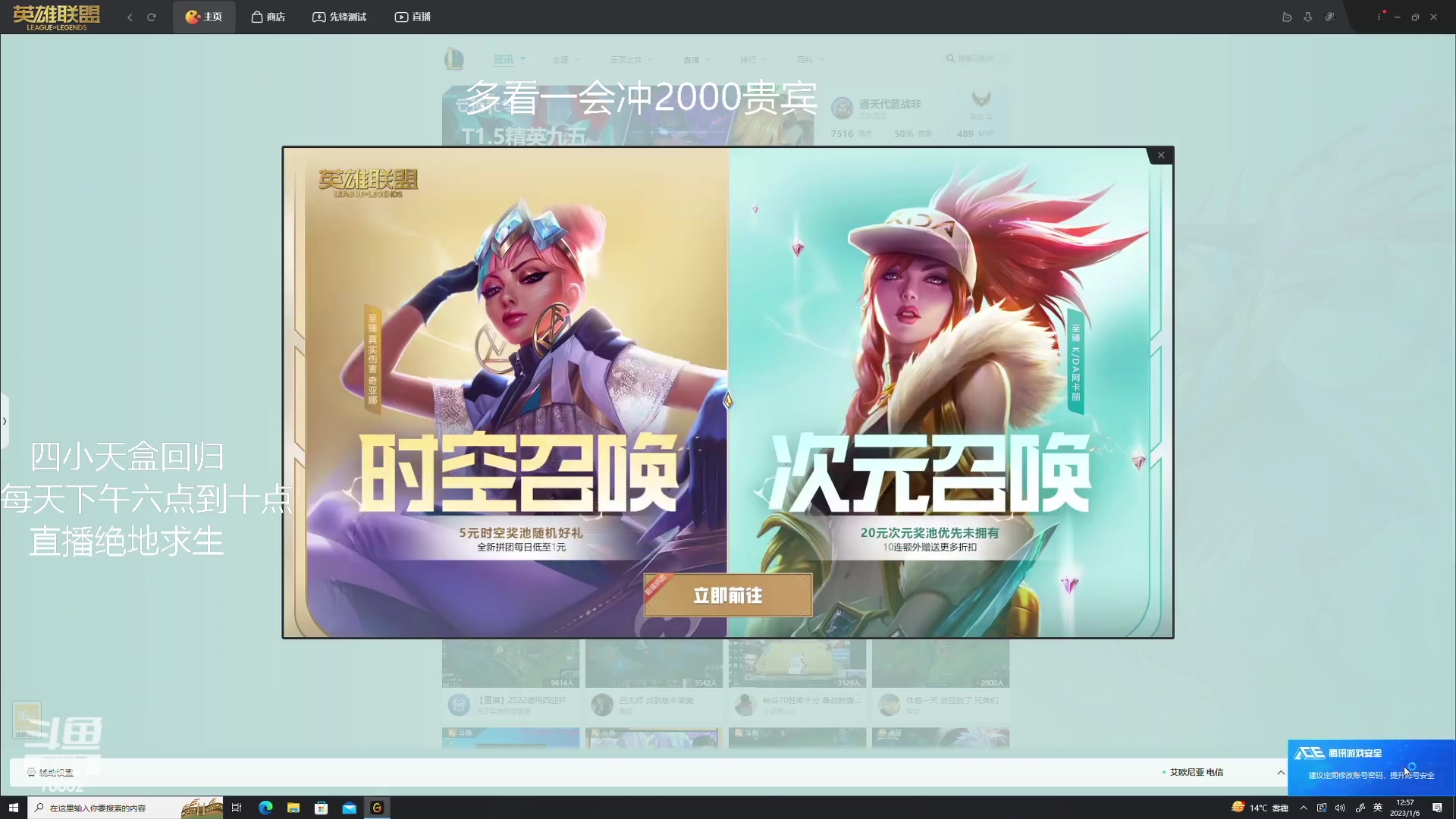Image resolution: width=1456 pixels, height=819 pixels.
Task: Refresh the page with reload icon
Action: pos(152,17)
